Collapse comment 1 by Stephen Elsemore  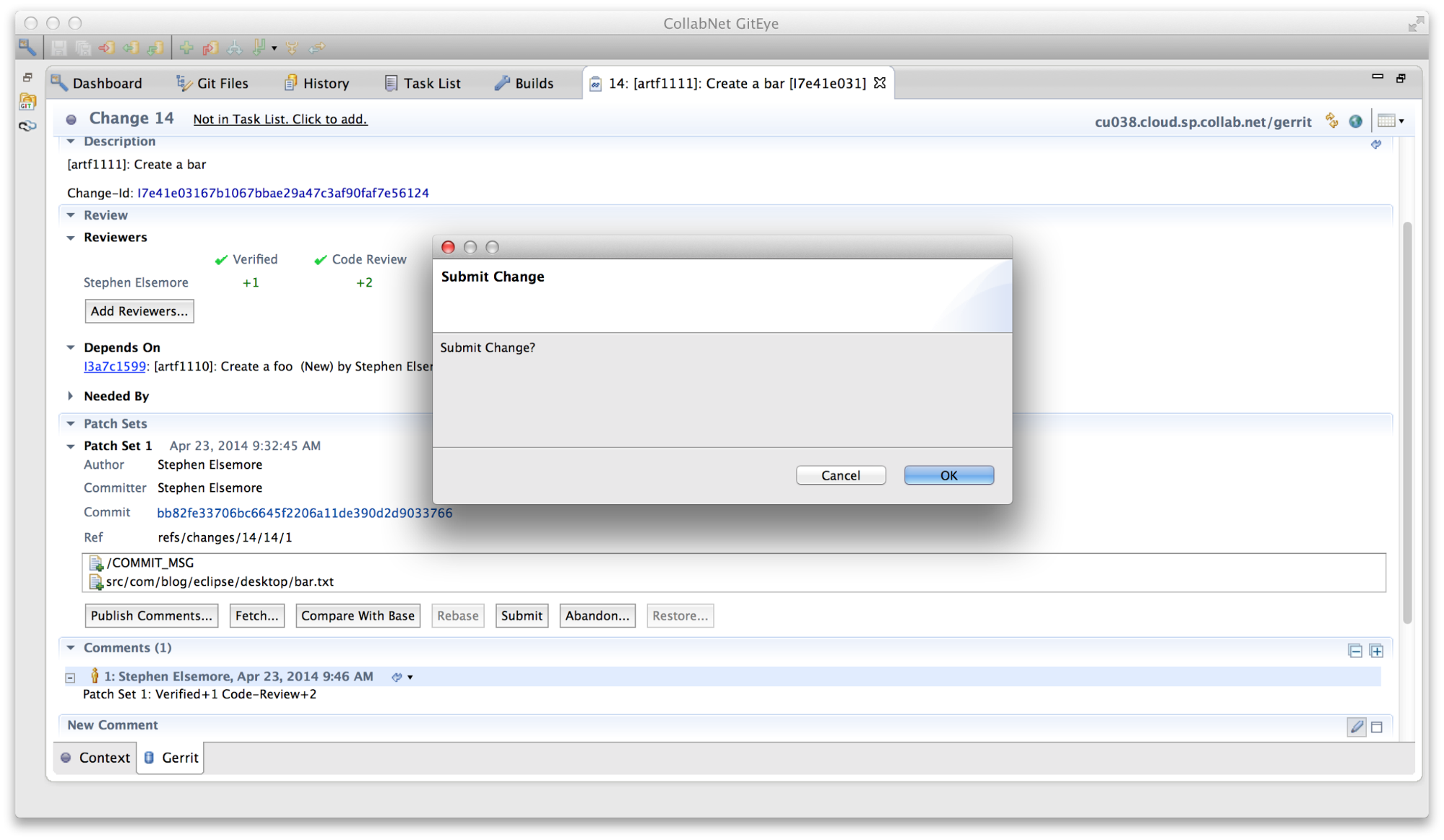pyautogui.click(x=70, y=677)
